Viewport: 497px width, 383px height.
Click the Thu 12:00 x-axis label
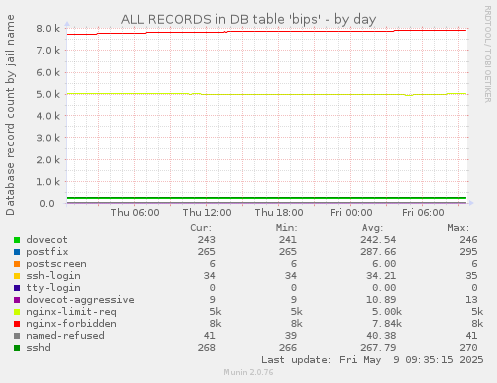coord(207,213)
